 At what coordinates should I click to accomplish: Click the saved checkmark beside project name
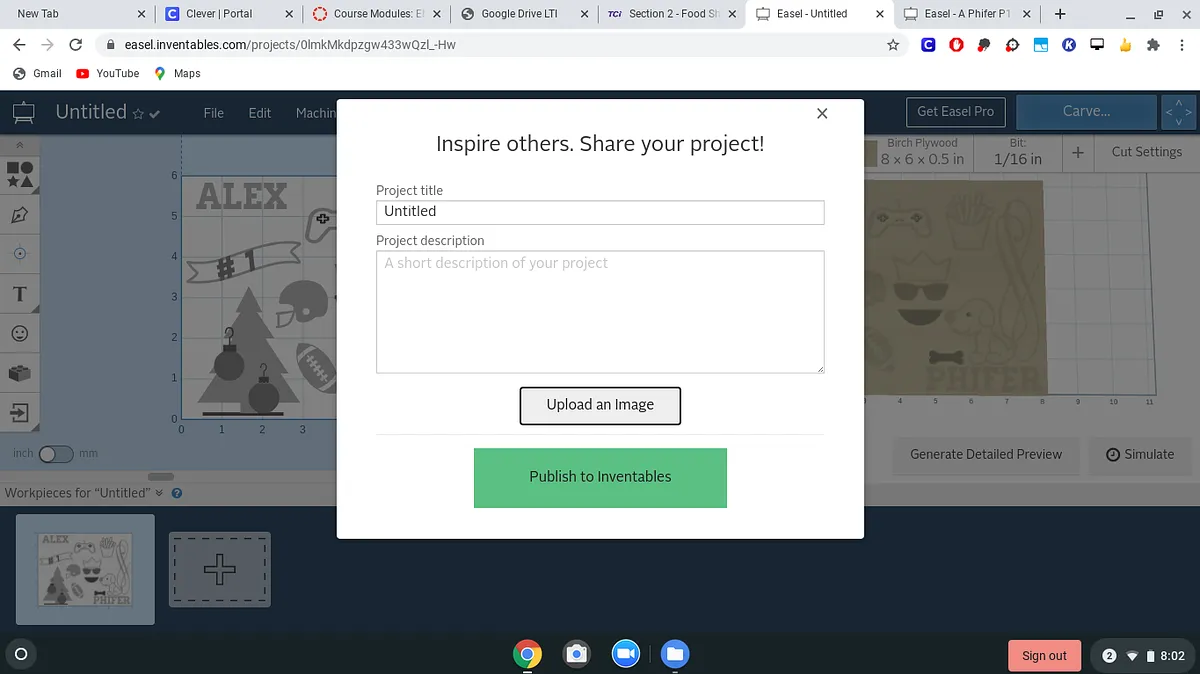tap(155, 114)
